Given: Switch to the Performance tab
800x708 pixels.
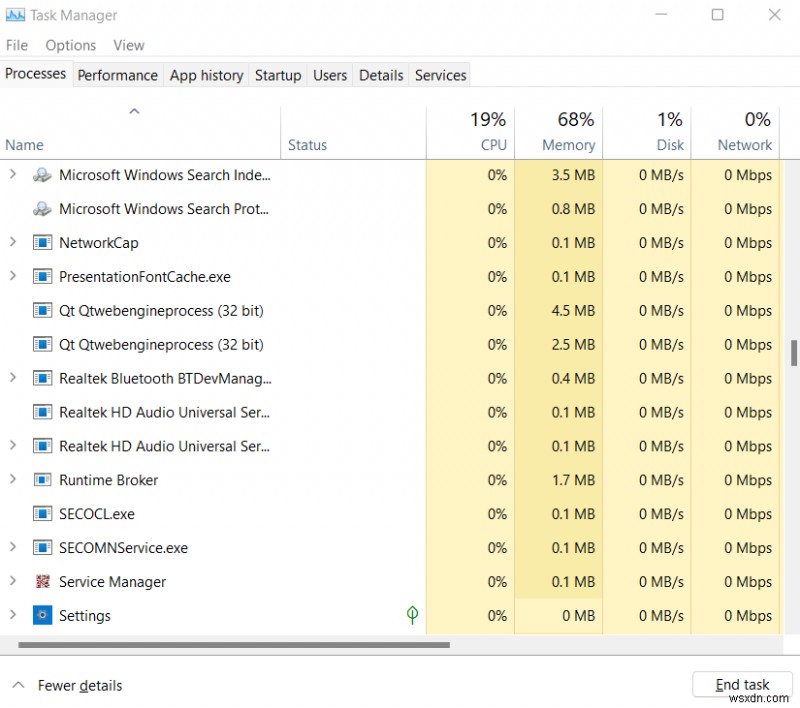Looking at the screenshot, I should click(117, 74).
